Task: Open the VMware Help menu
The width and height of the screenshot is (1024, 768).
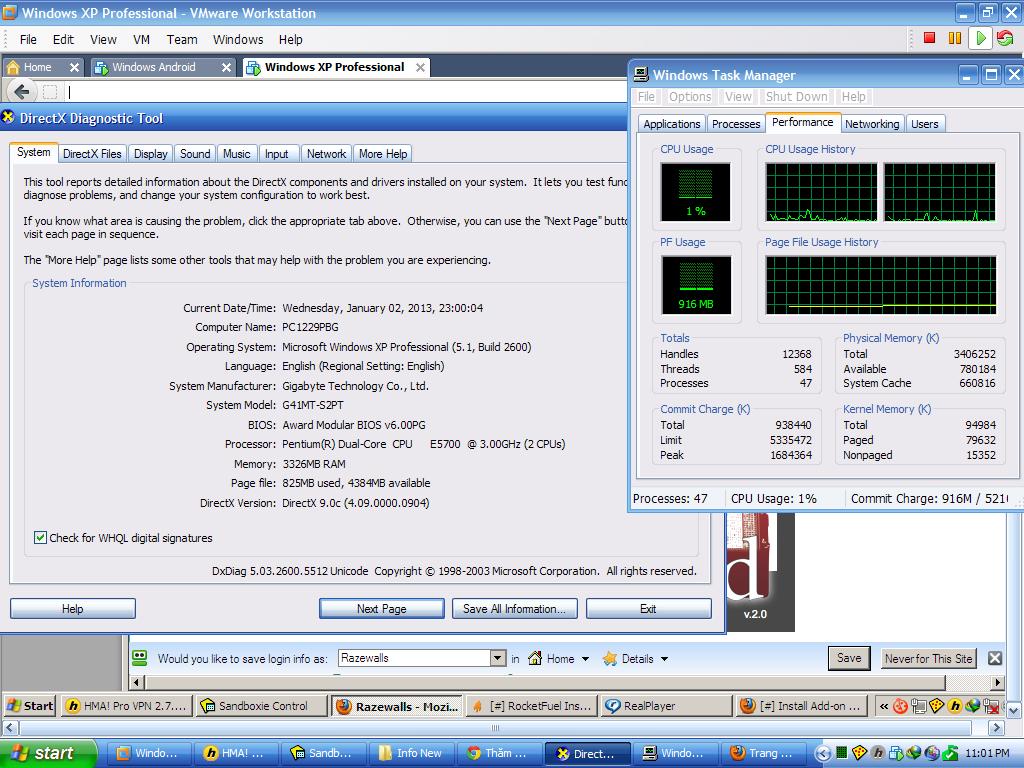Action: [291, 40]
